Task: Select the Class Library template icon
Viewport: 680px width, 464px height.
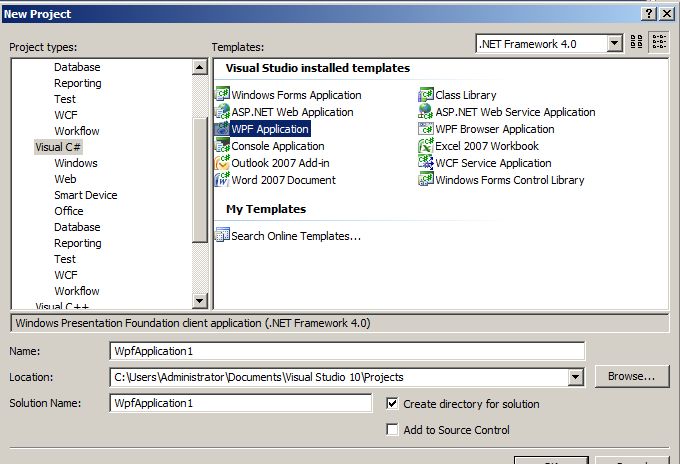Action: pyautogui.click(x=426, y=95)
